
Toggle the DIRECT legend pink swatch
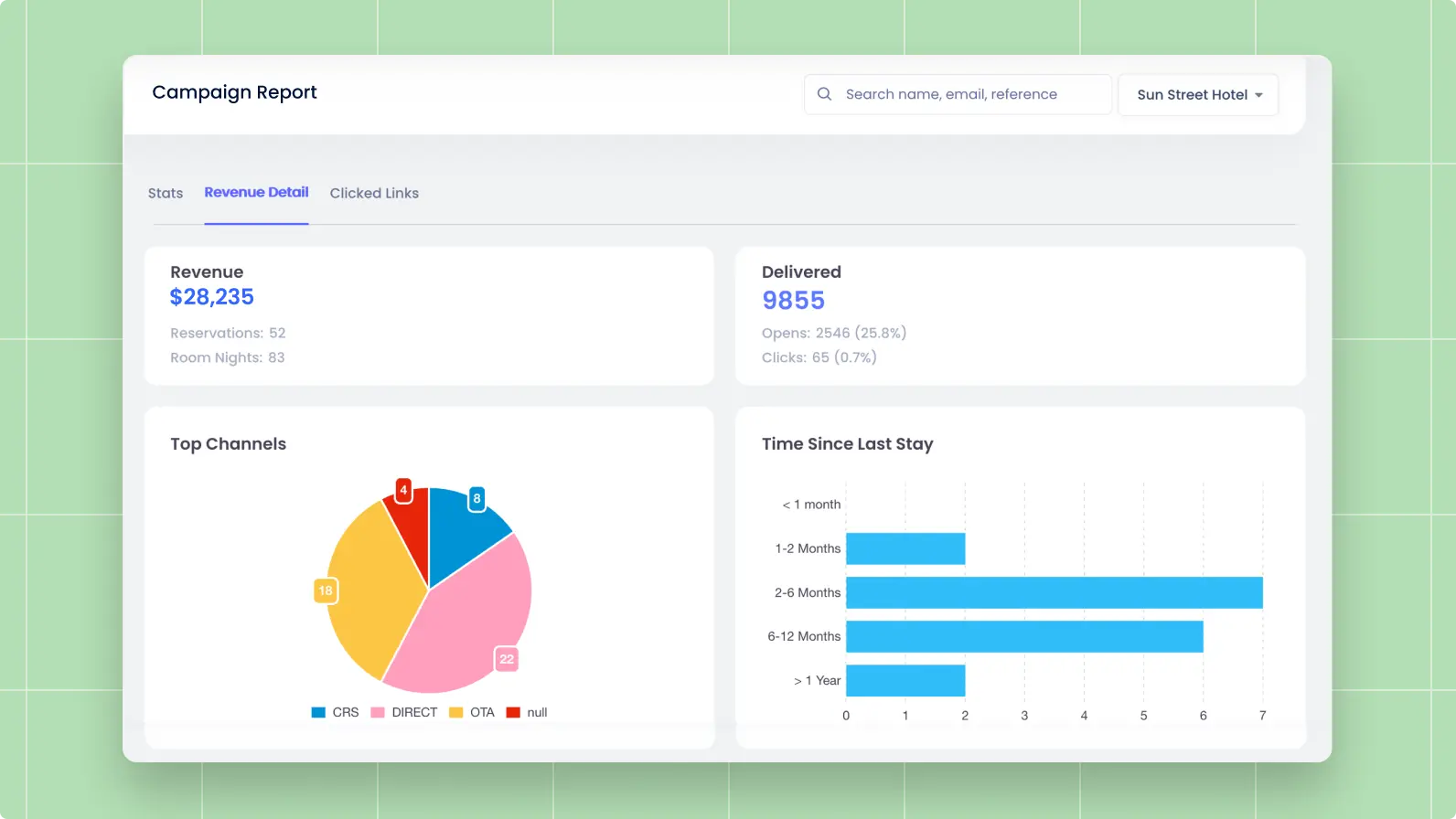(x=378, y=712)
